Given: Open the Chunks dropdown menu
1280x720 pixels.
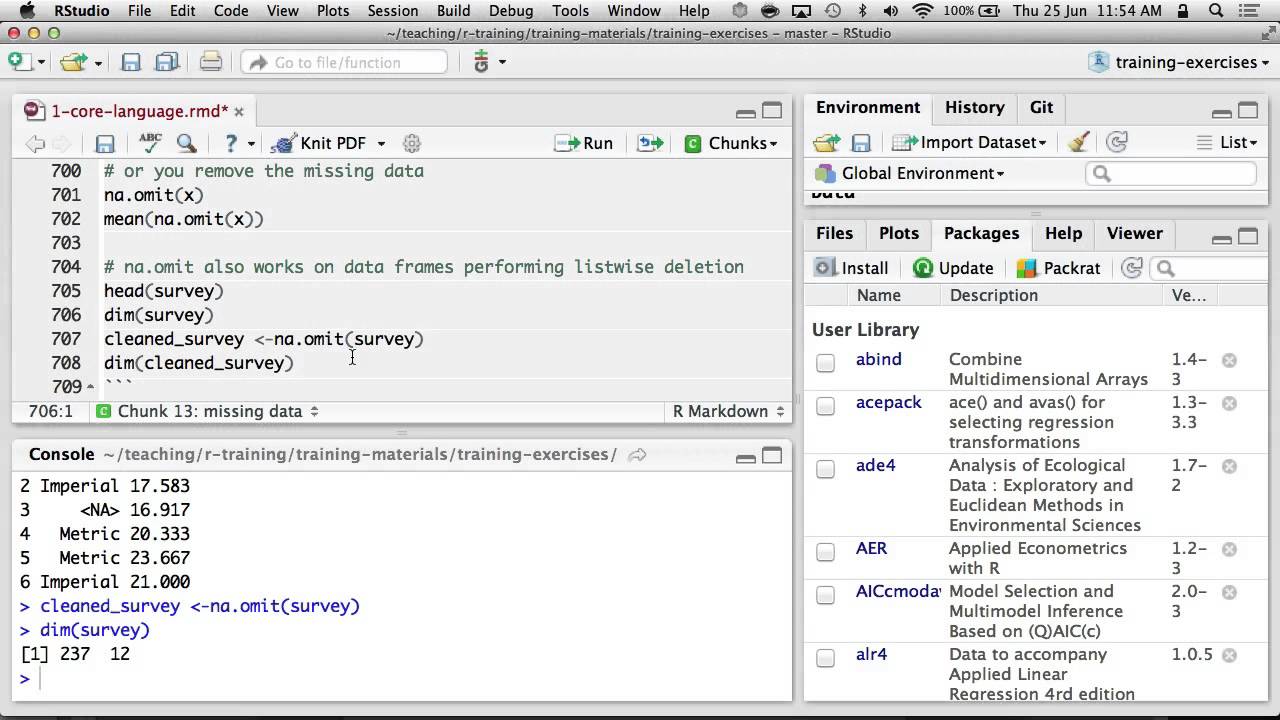Looking at the screenshot, I should 731,143.
